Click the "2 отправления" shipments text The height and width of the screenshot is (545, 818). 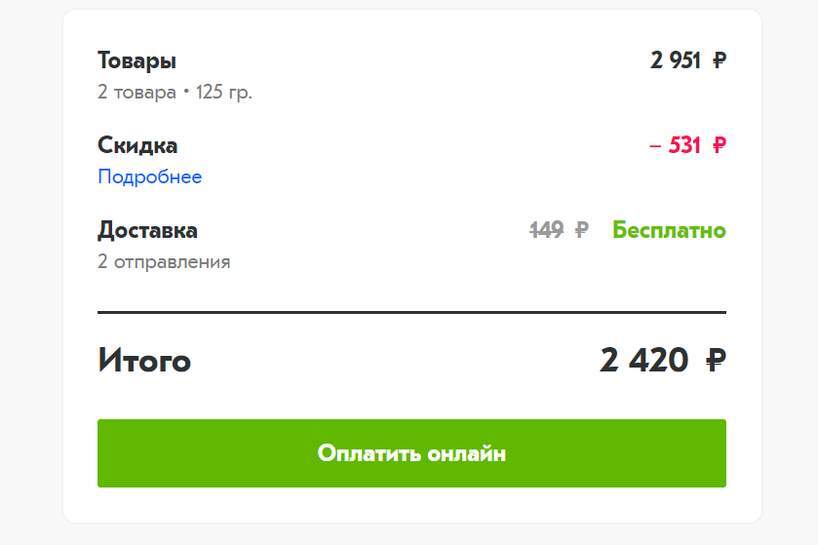[164, 262]
